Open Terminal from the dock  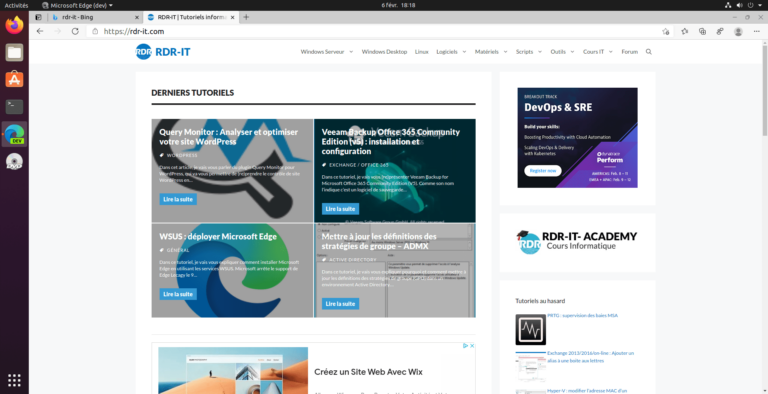14,106
